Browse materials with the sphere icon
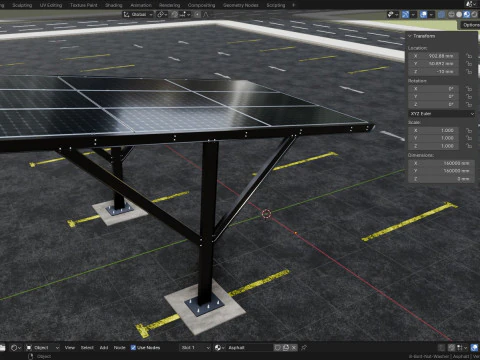 [219, 348]
